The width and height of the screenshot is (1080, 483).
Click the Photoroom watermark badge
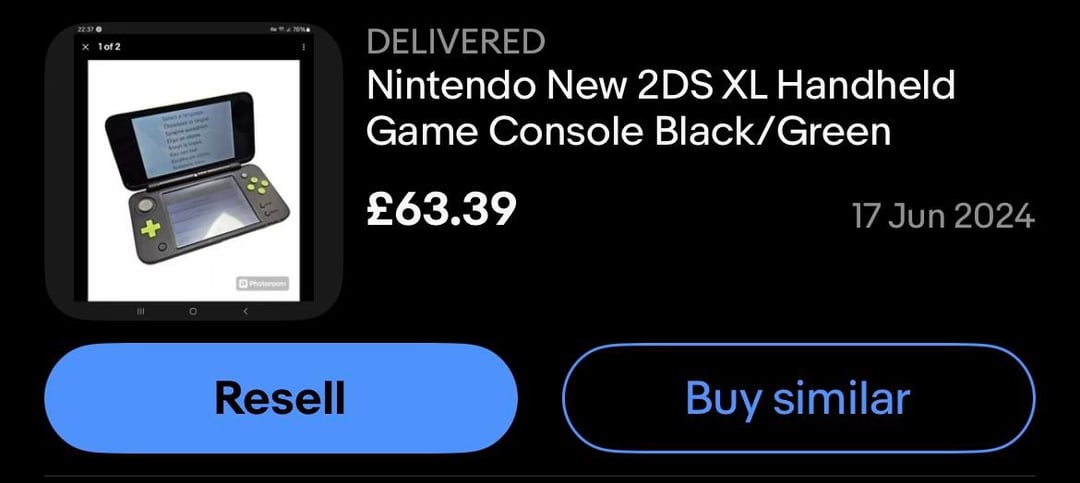[x=262, y=283]
